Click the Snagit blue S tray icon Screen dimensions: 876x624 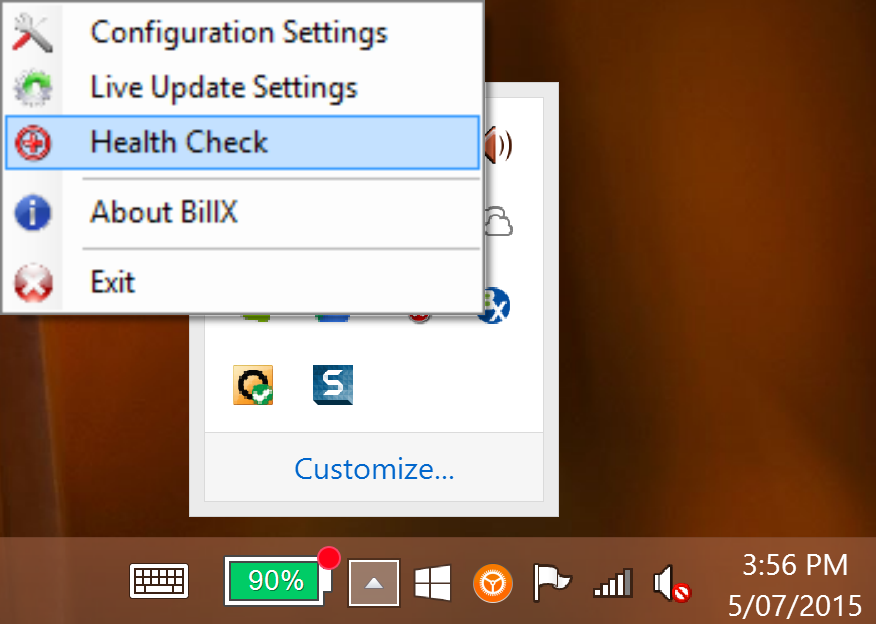333,385
